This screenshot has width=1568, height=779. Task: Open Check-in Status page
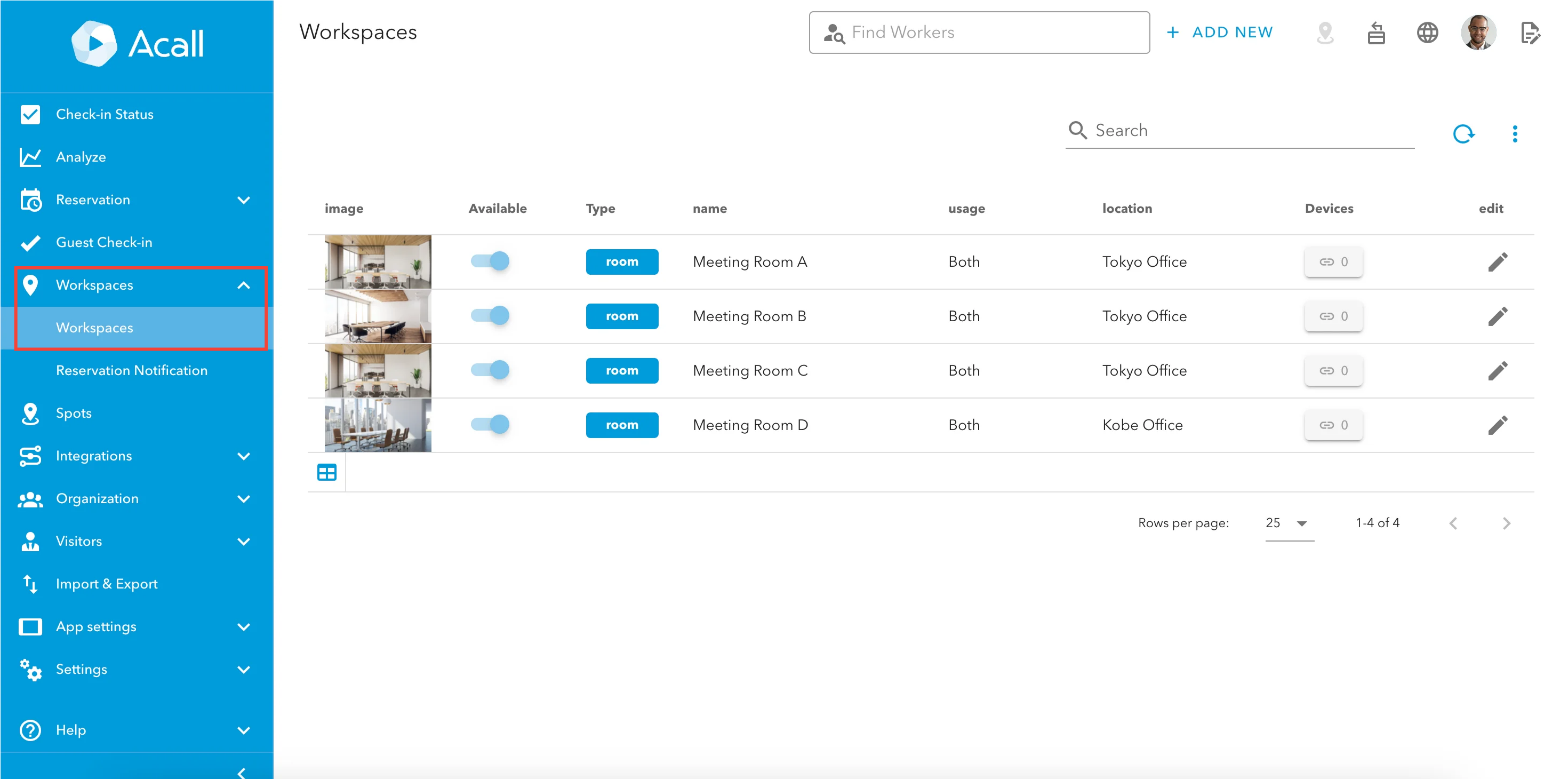[137, 115]
